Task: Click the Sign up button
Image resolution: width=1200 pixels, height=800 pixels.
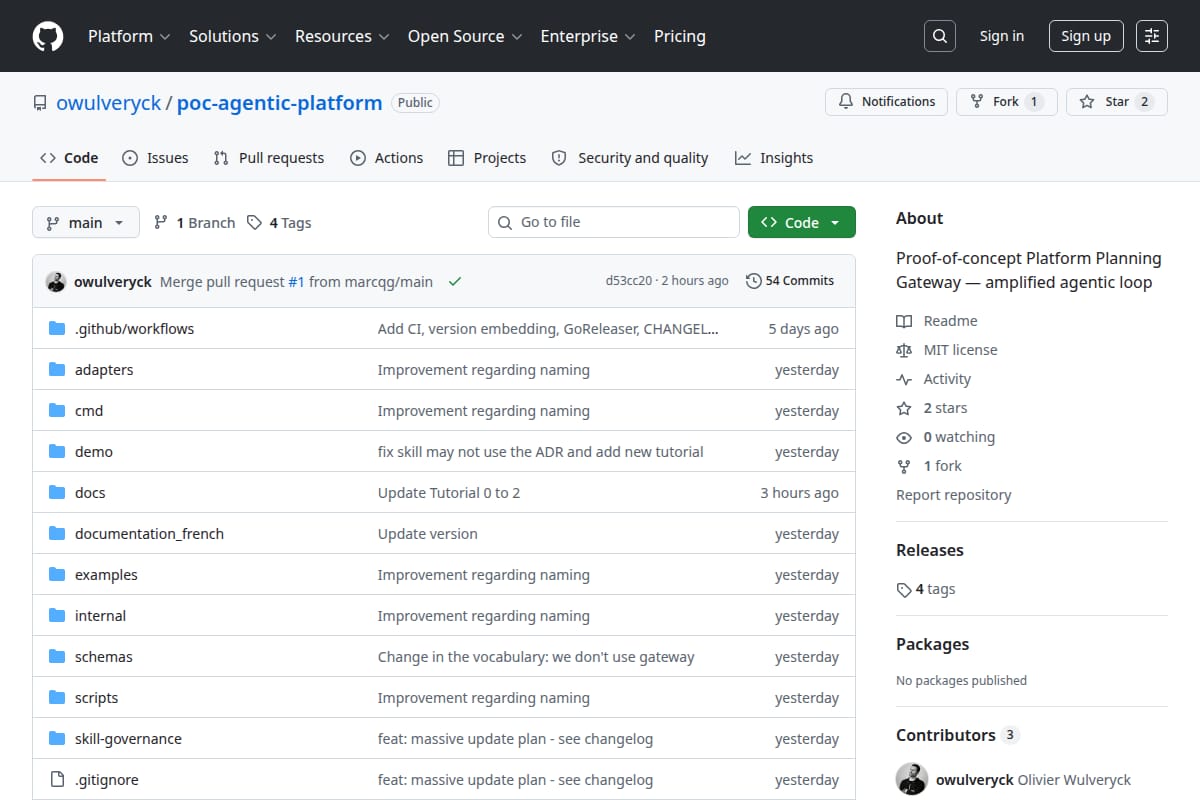Action: 1086,36
